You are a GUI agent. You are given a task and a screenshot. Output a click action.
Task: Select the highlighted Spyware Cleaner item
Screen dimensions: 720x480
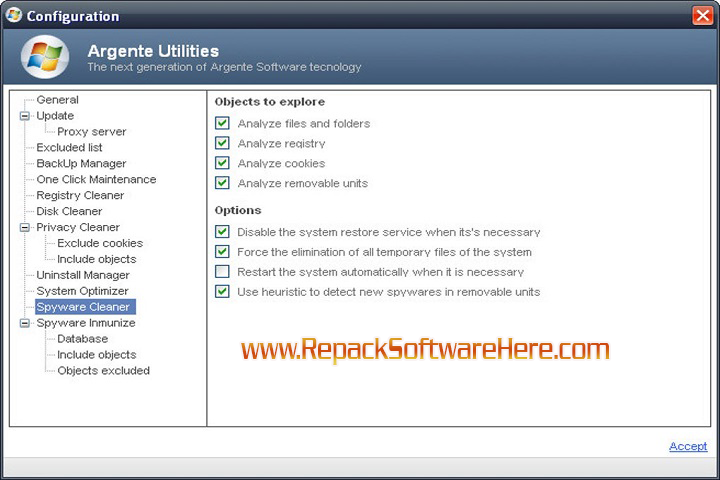pos(85,307)
